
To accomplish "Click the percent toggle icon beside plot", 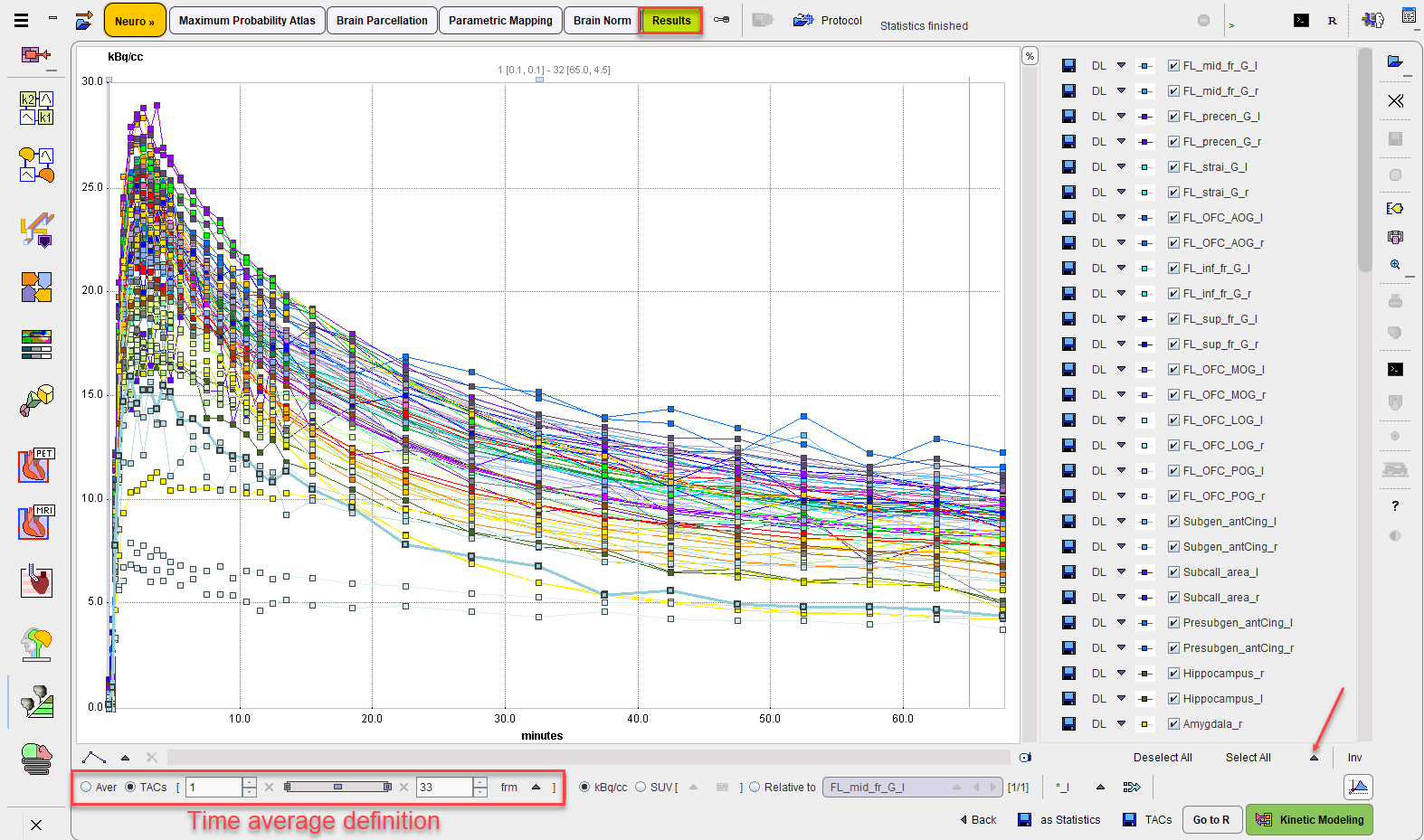I will click(x=1030, y=56).
